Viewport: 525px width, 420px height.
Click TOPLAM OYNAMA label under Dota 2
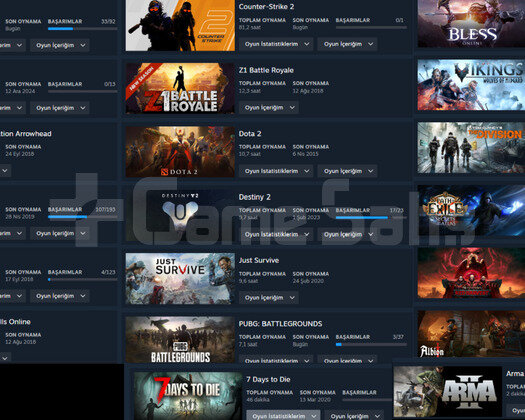pyautogui.click(x=262, y=147)
